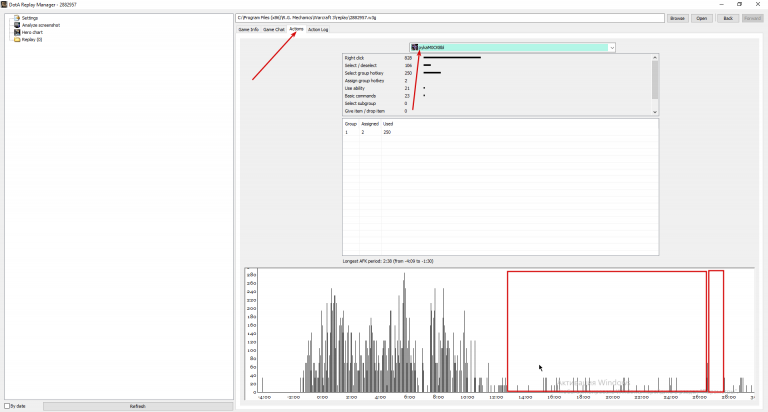Open the Settings tree item icon
The width and height of the screenshot is (768, 412).
pyautogui.click(x=17, y=18)
